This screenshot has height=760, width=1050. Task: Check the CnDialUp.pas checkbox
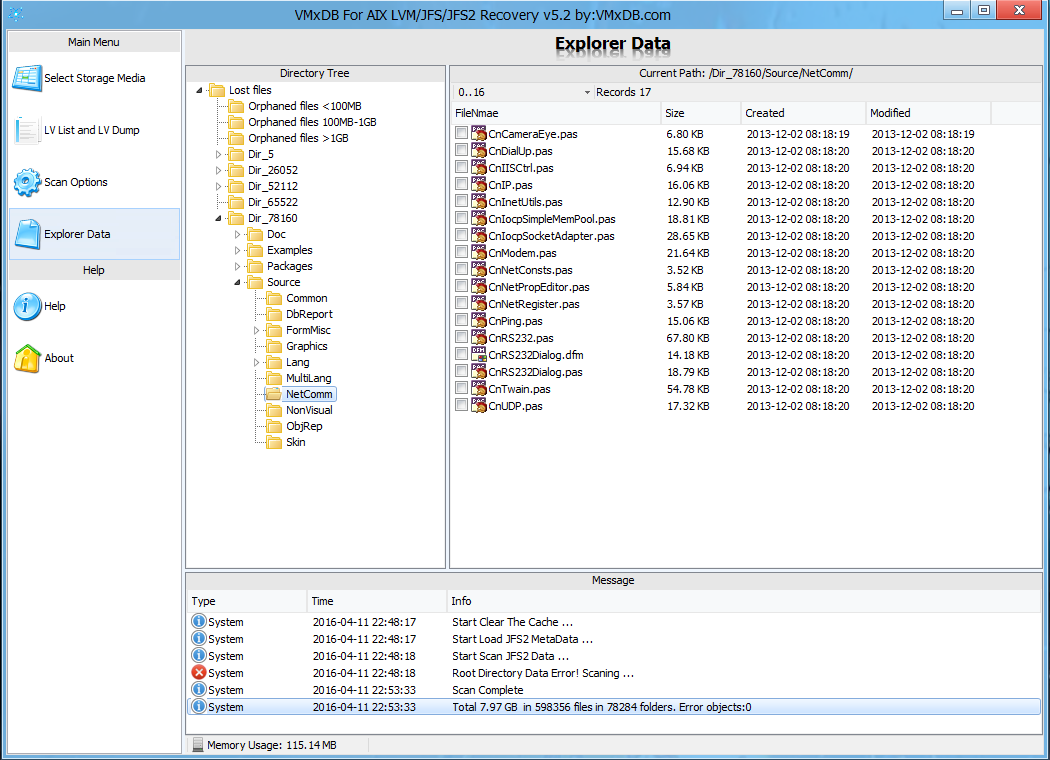pos(461,149)
